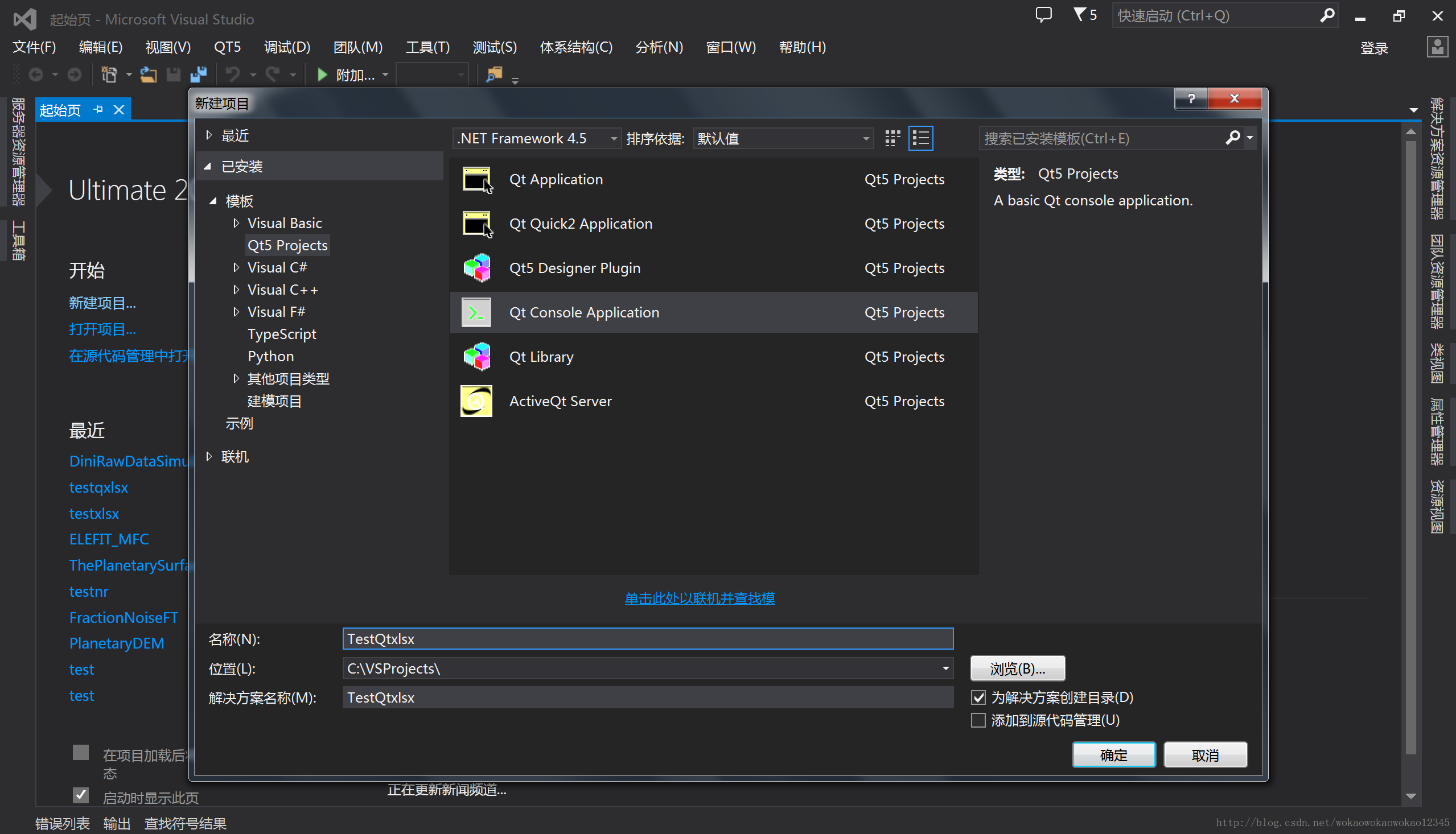
Task: Collapse the 已安装 tree node
Action: tap(208, 167)
